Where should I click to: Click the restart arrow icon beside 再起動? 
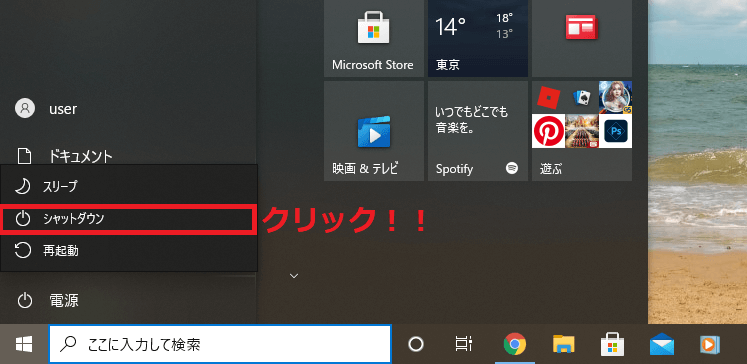pos(22,251)
